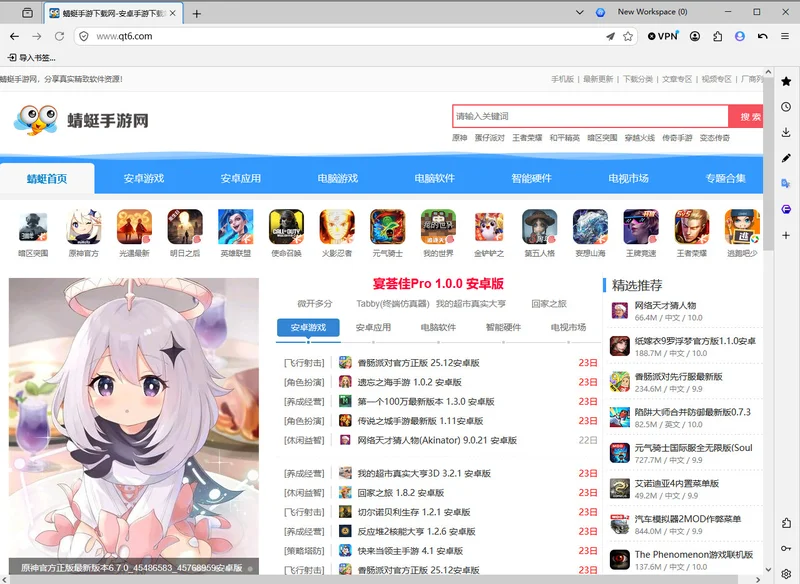Go back to the previous page
The width and height of the screenshot is (800, 584).
pyautogui.click(x=14, y=36)
